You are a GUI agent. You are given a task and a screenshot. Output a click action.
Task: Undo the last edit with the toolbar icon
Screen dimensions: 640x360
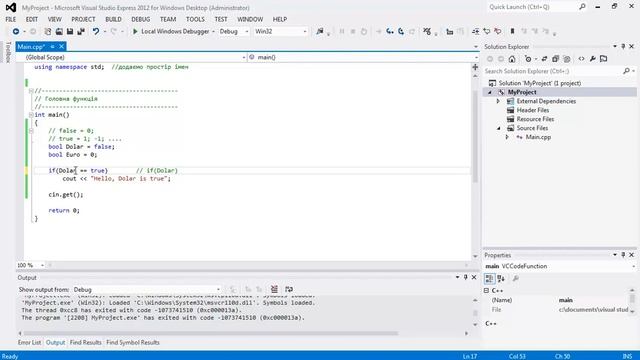(96, 31)
